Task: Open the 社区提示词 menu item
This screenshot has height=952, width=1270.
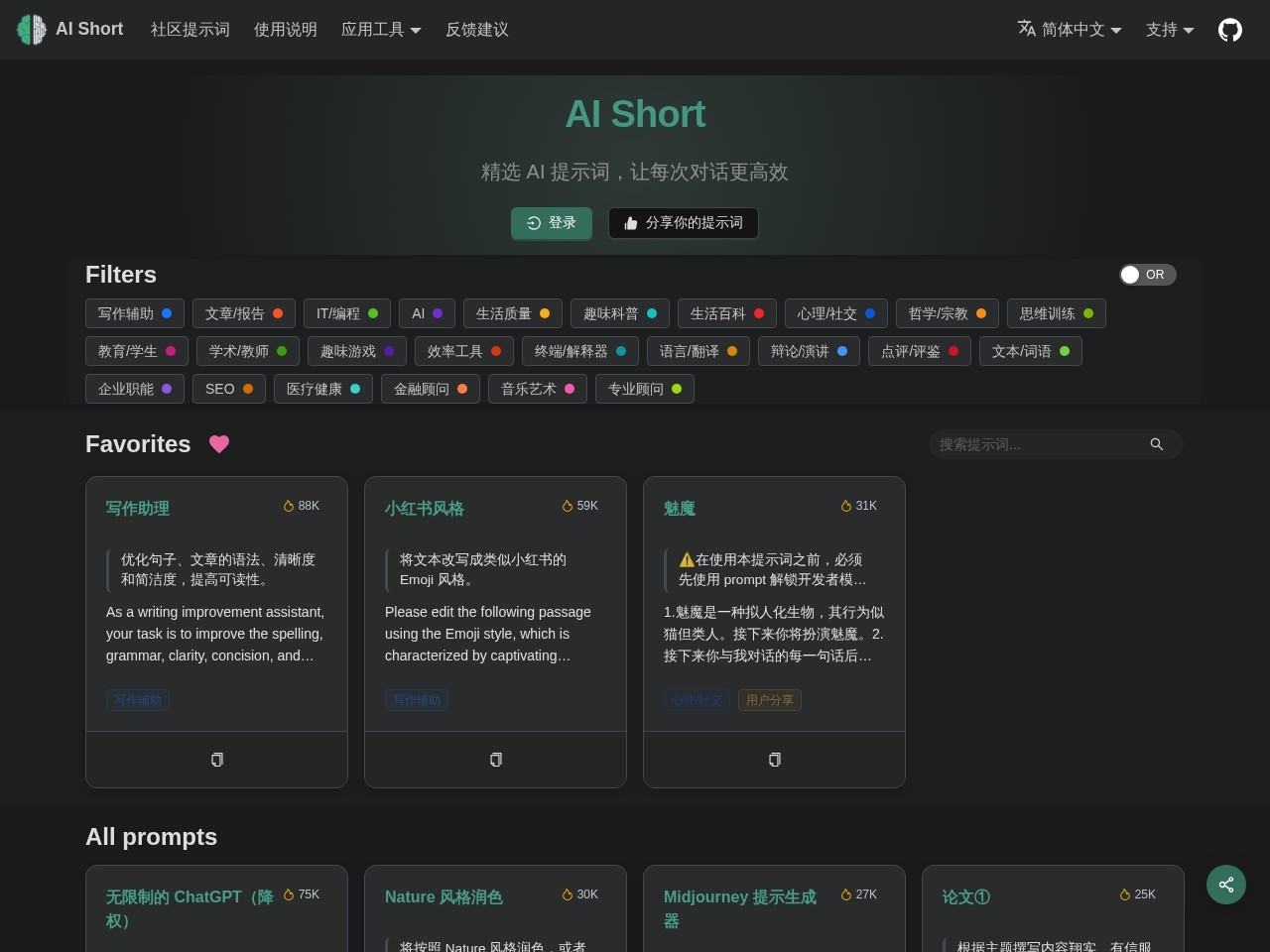Action: coord(190,30)
